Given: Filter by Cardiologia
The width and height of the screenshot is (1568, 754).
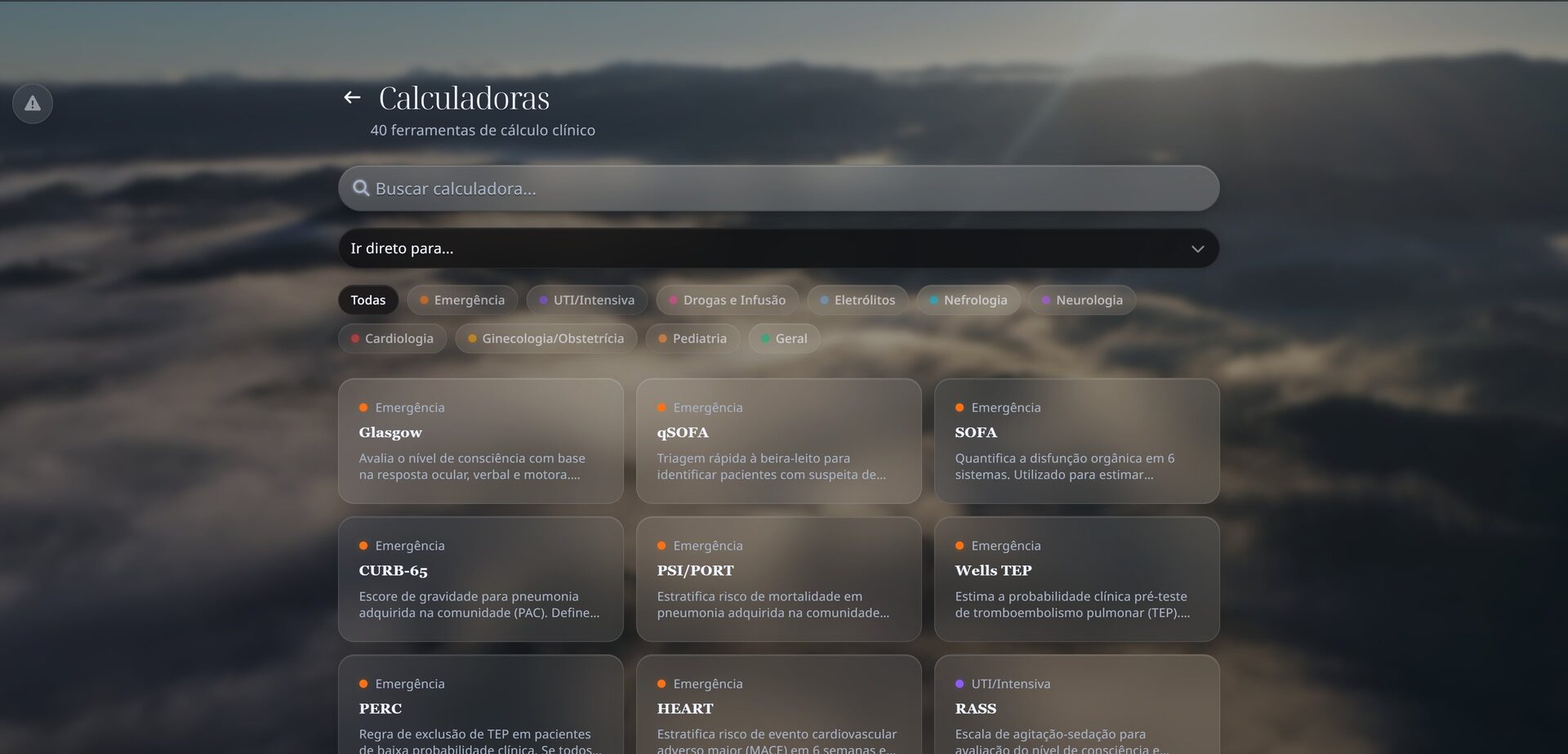Looking at the screenshot, I should 392,338.
